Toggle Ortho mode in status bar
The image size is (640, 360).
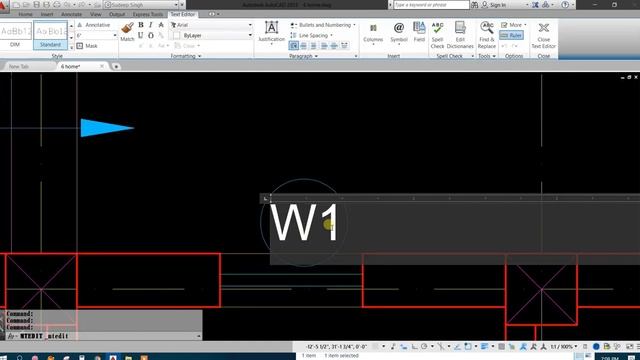pos(415,347)
